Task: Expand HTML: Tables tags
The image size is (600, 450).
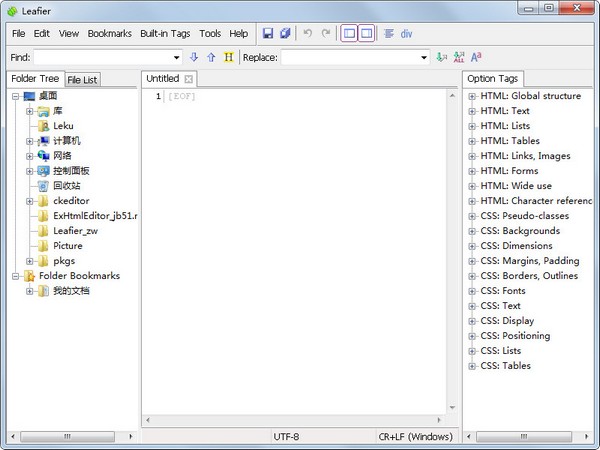Action: coord(472,141)
